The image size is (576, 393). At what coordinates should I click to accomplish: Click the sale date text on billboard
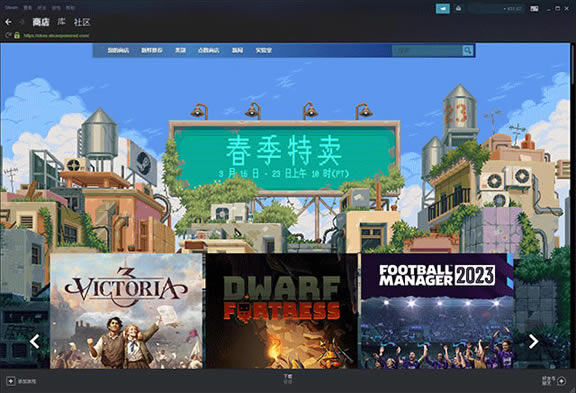284,173
